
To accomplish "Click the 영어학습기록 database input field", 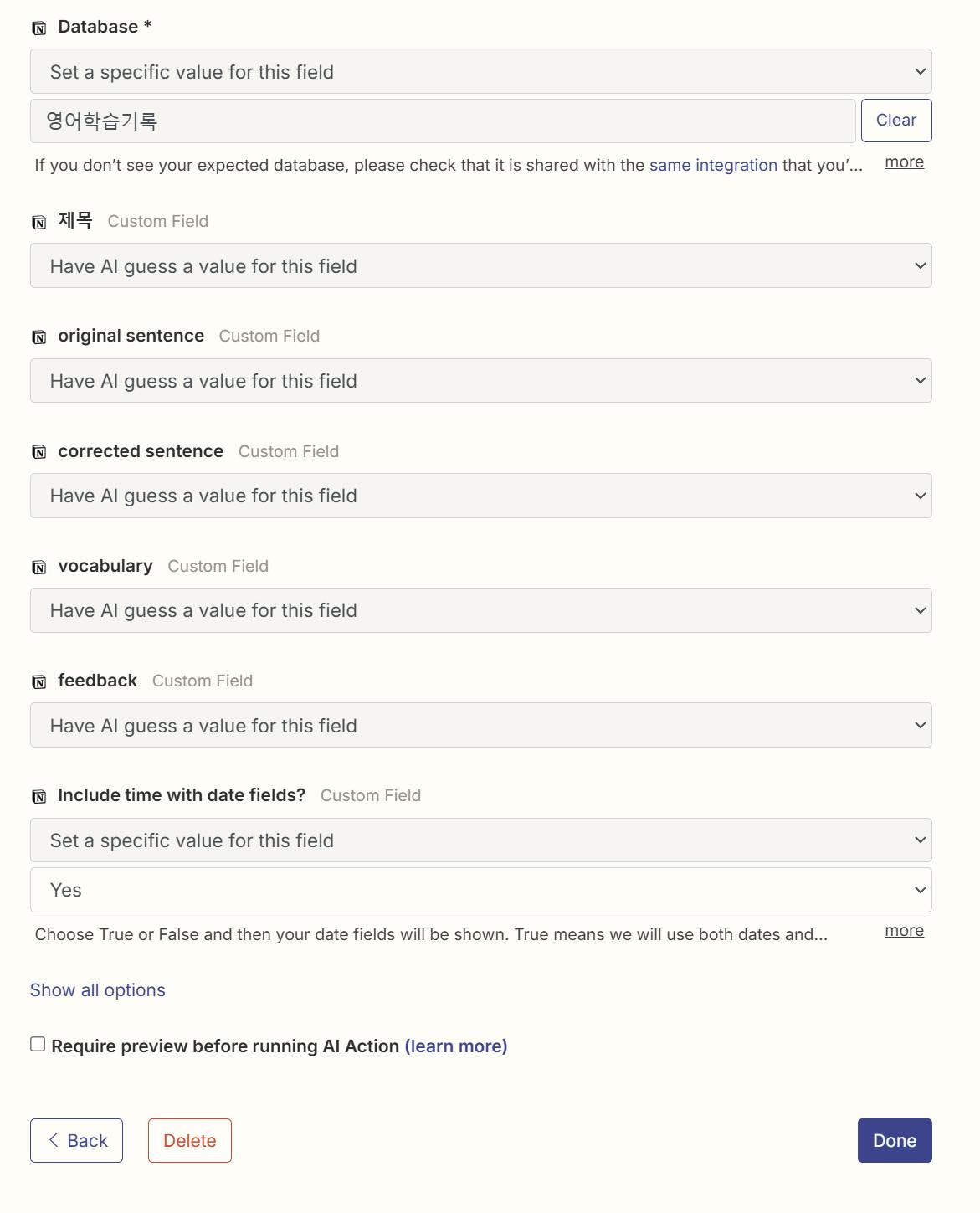I will [x=443, y=121].
